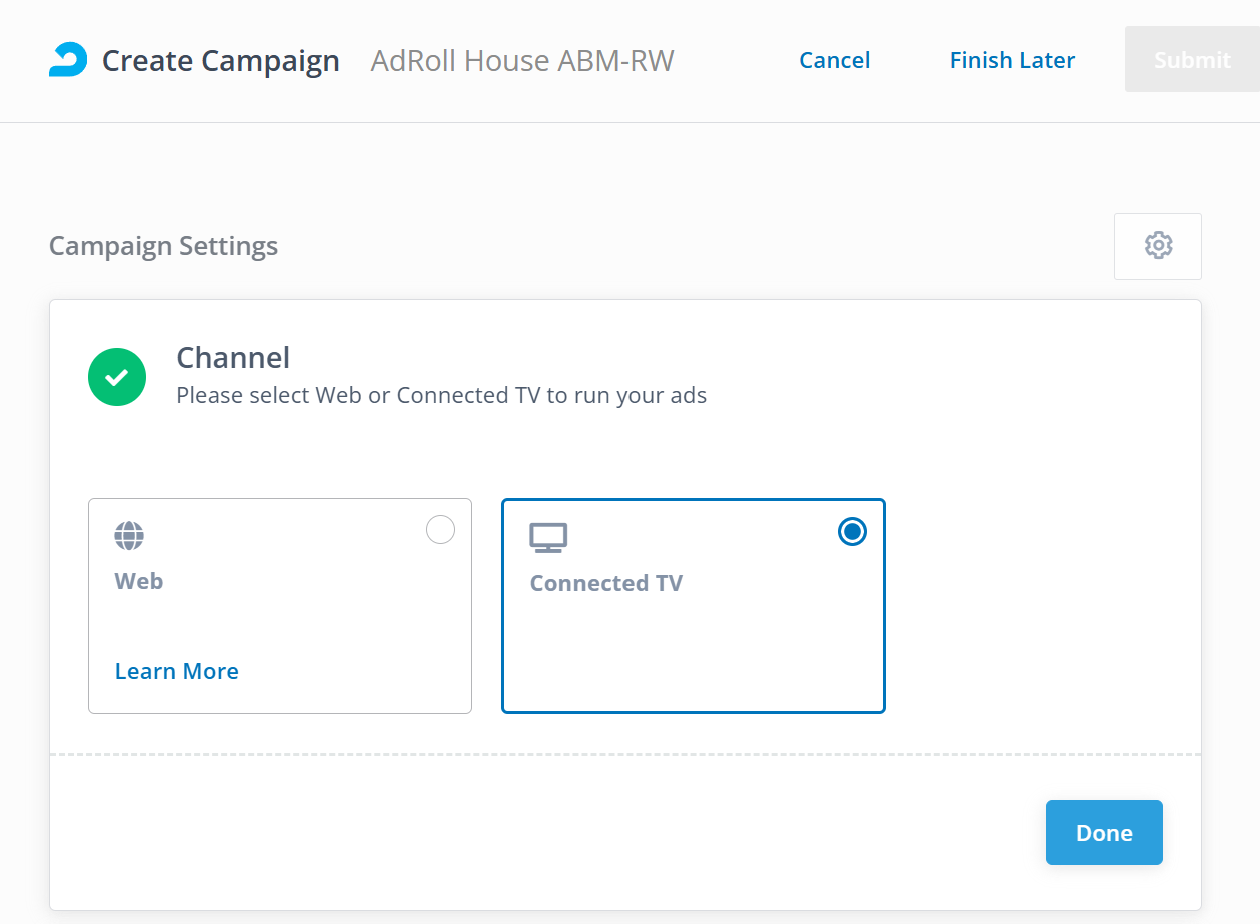Click the channel instruction text about running ads
This screenshot has height=924, width=1260.
(441, 395)
